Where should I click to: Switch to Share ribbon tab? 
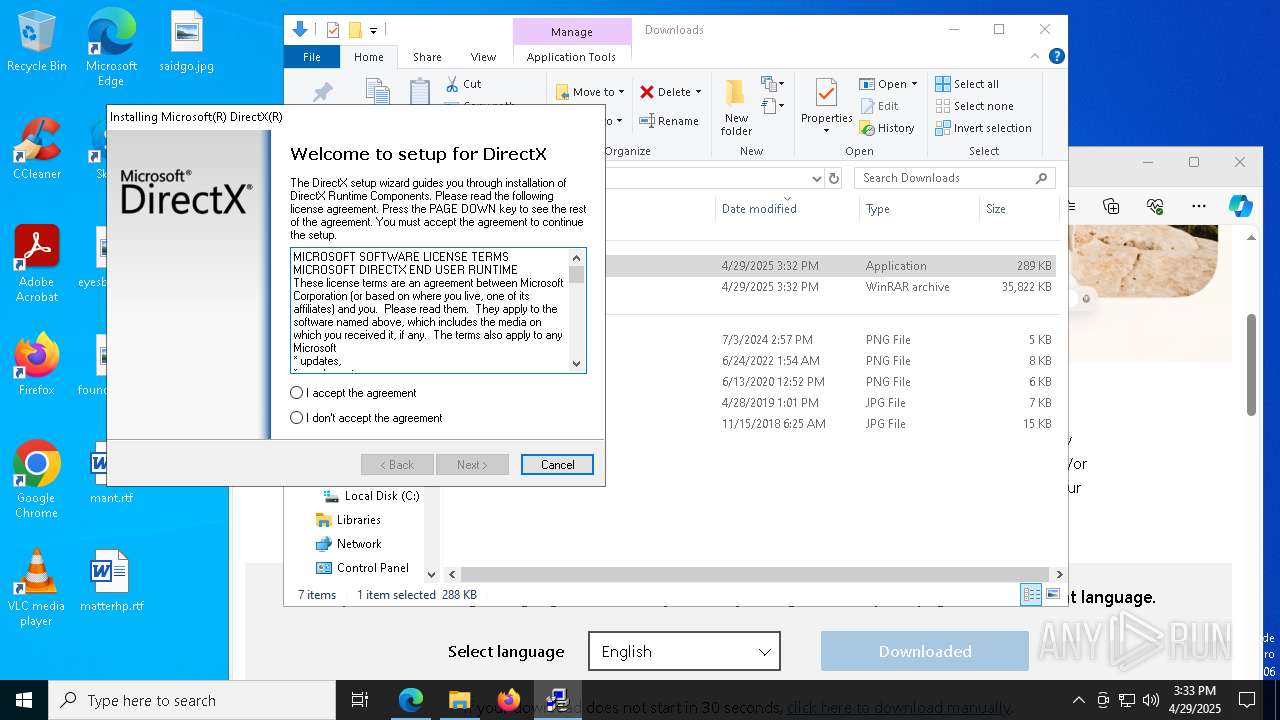(x=427, y=57)
